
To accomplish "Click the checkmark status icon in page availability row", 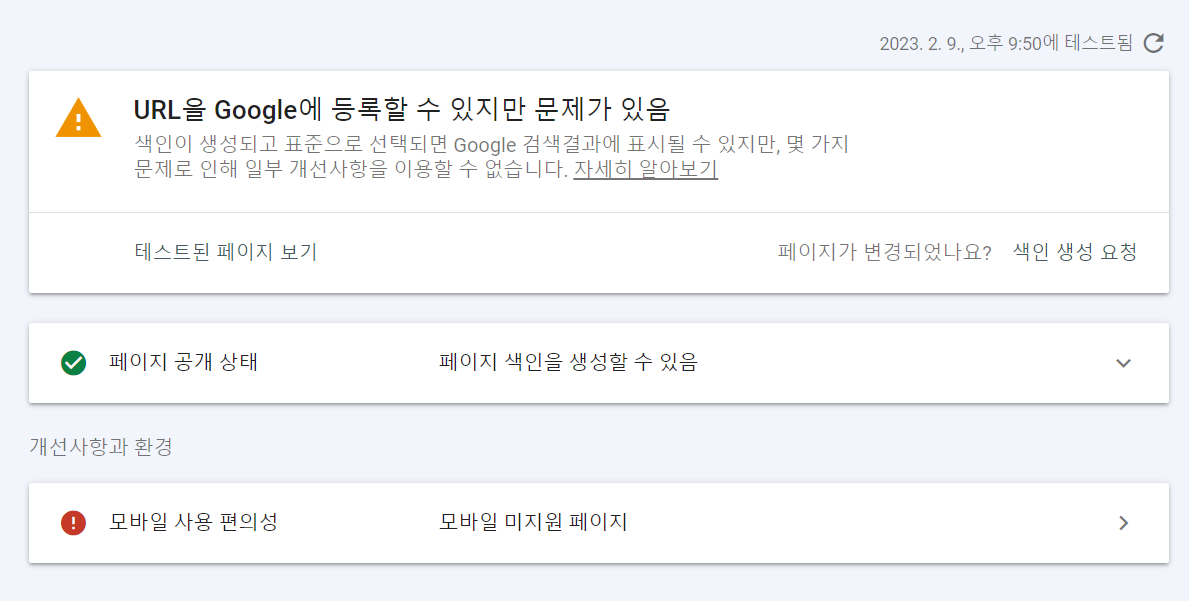I will point(72,363).
